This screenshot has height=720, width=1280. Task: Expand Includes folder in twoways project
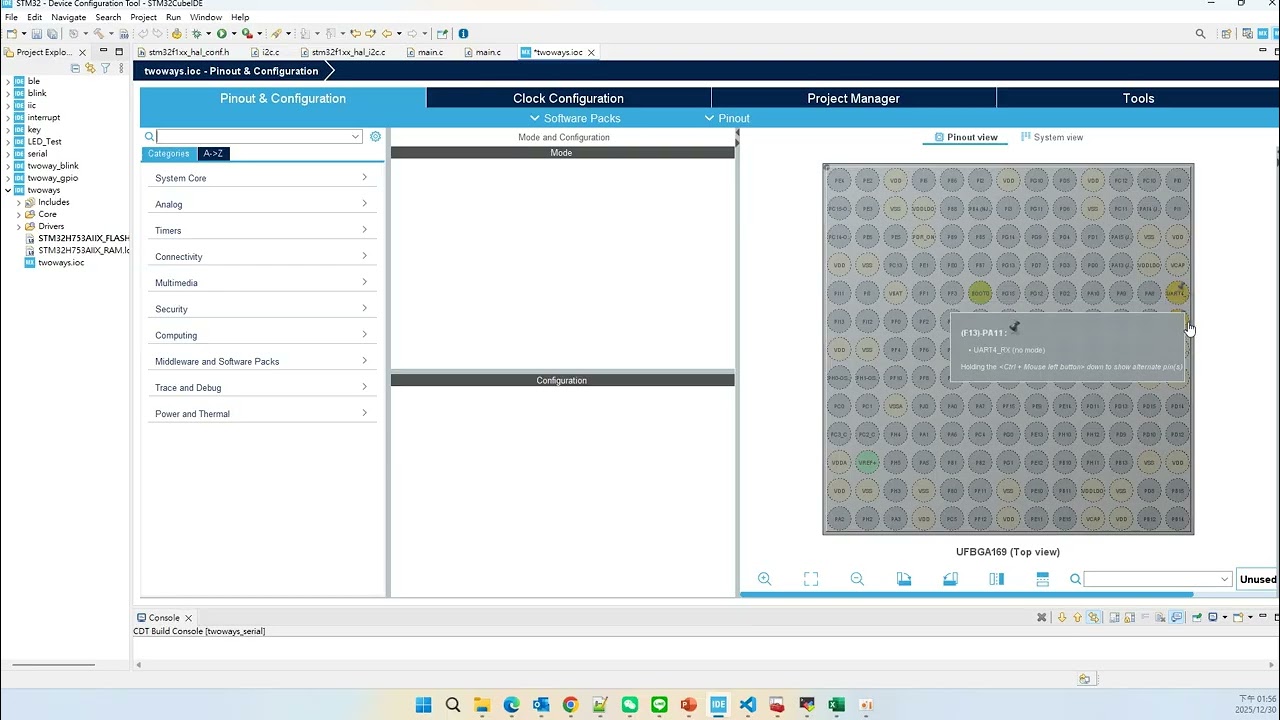pyautogui.click(x=18, y=202)
